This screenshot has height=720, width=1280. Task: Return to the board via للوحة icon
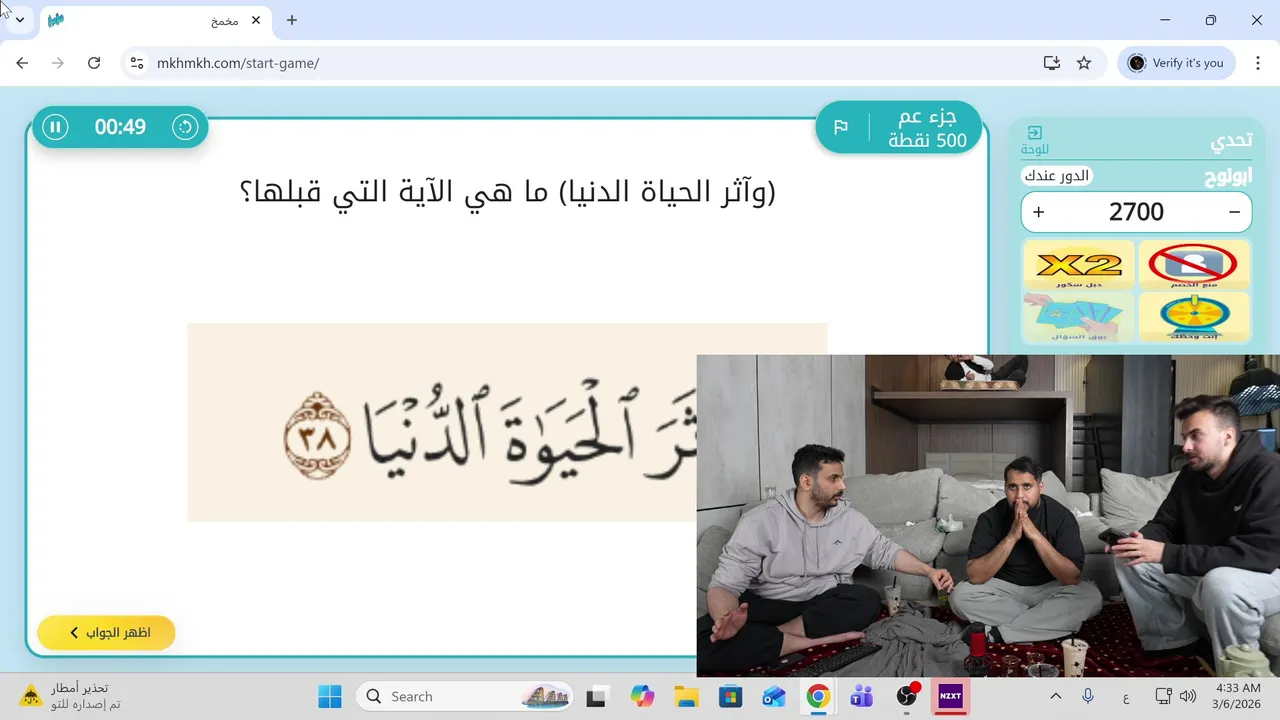(x=1035, y=140)
